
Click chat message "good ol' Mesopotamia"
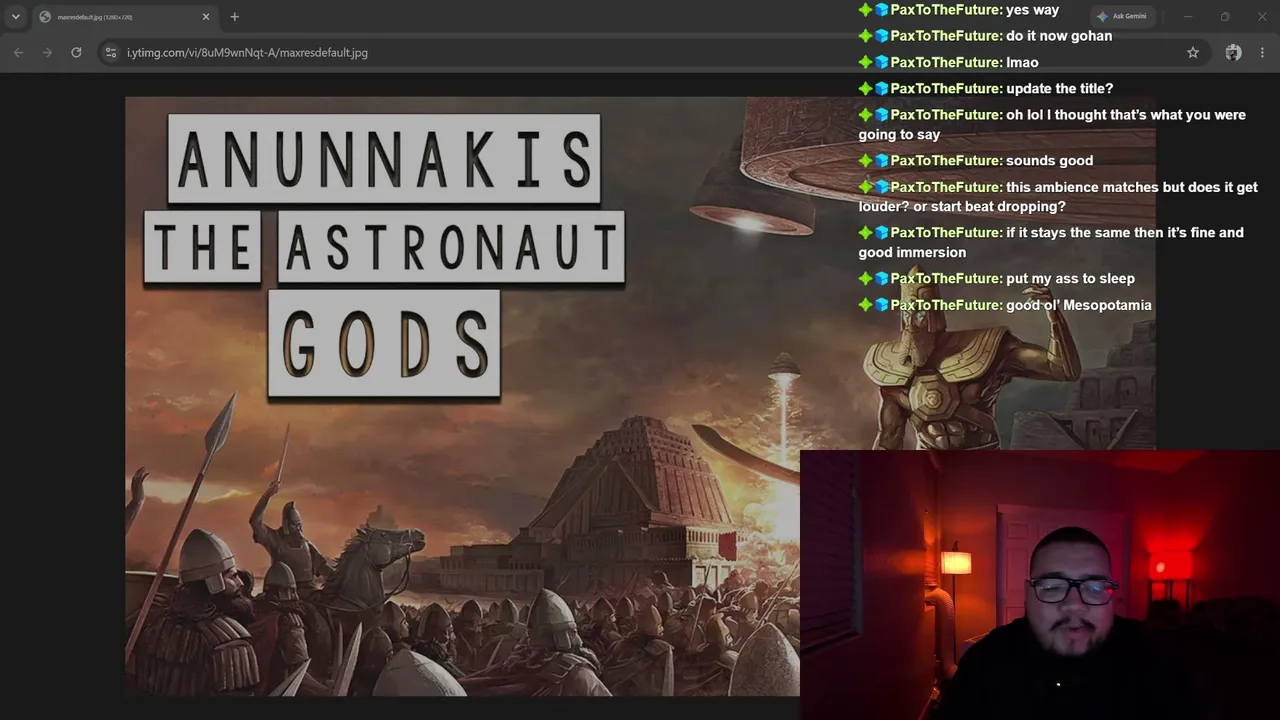pos(1079,305)
